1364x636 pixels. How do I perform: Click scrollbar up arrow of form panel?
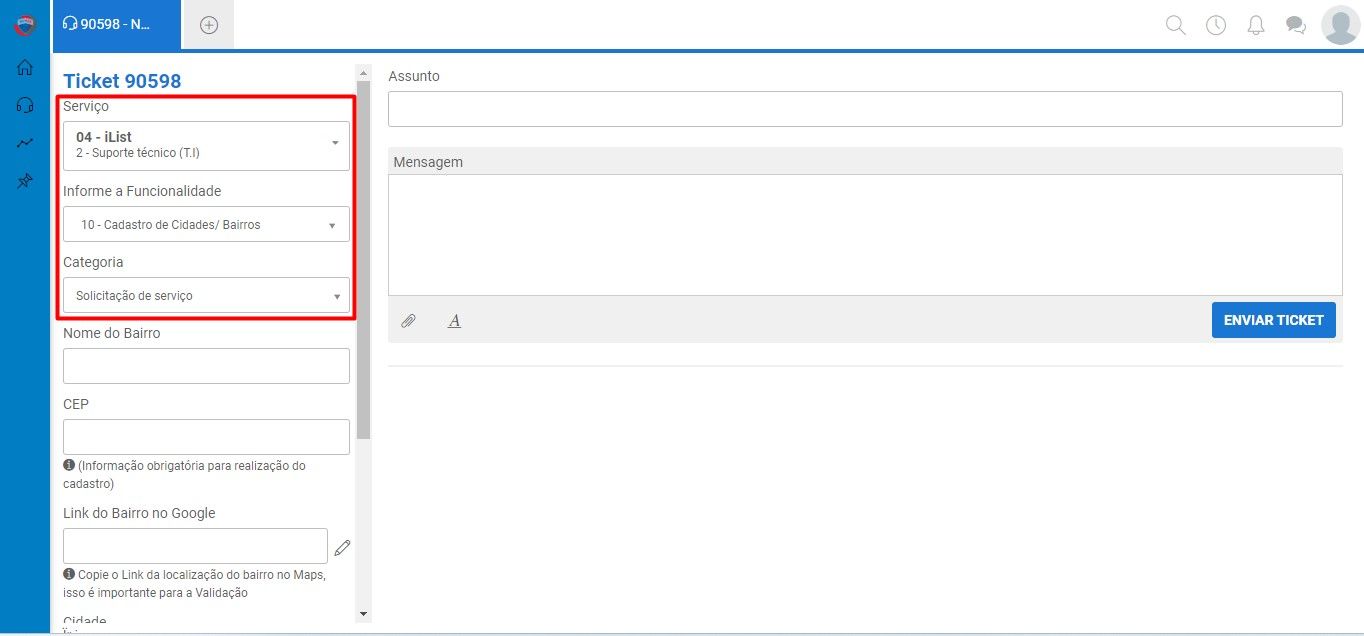pos(364,72)
